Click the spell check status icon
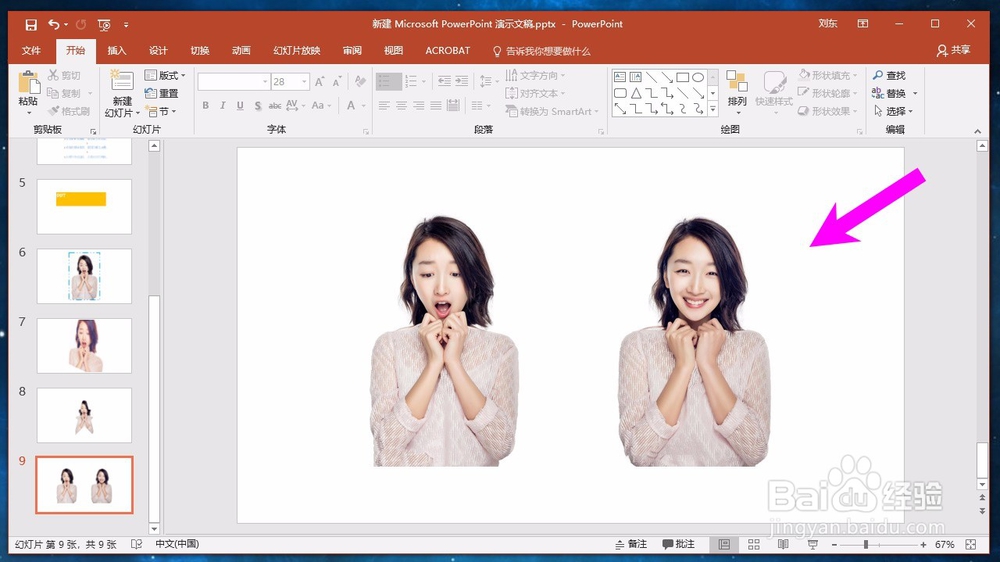Image resolution: width=1000 pixels, height=562 pixels. (x=136, y=544)
